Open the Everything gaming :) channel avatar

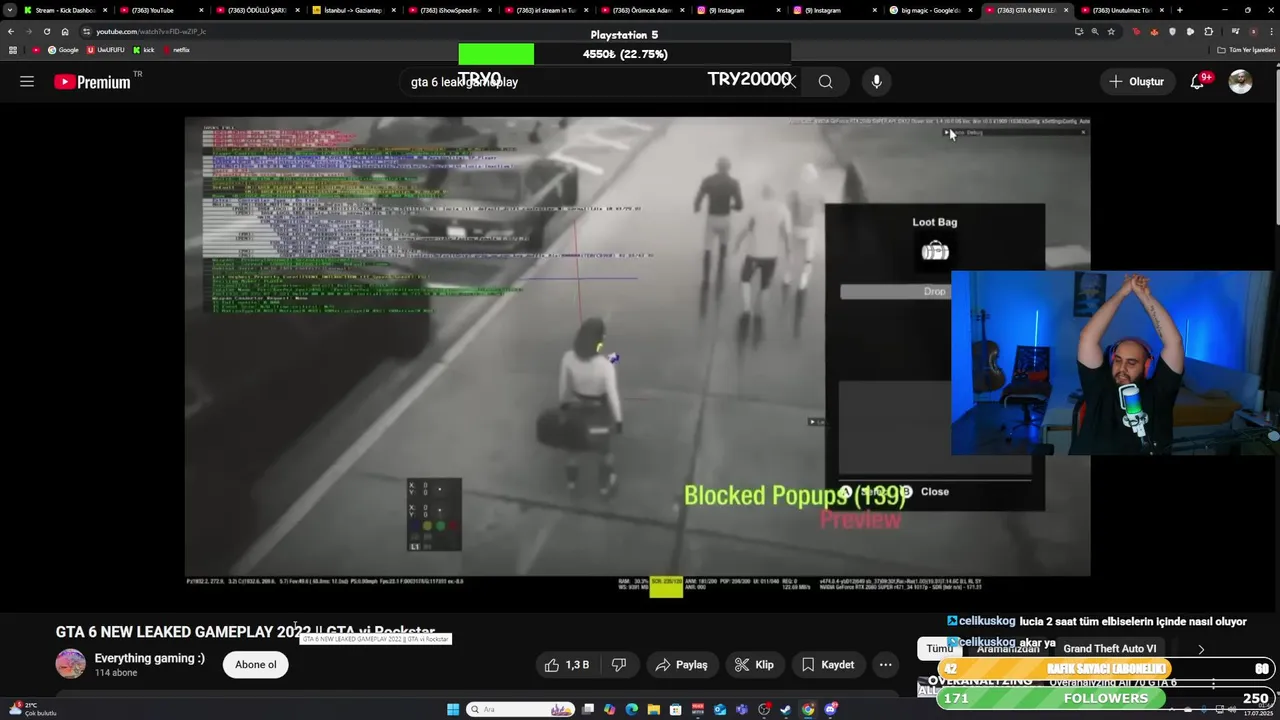coord(70,664)
